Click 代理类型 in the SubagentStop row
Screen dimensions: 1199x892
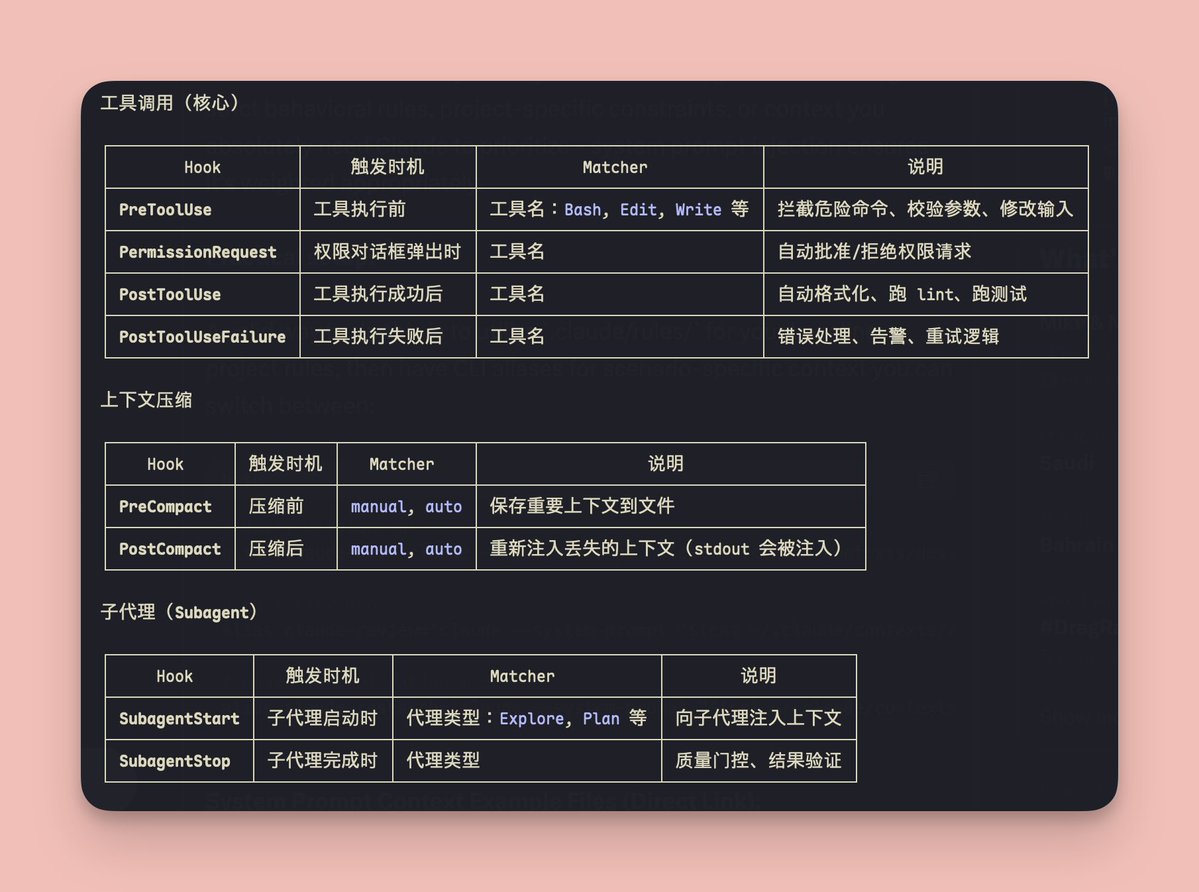444,761
